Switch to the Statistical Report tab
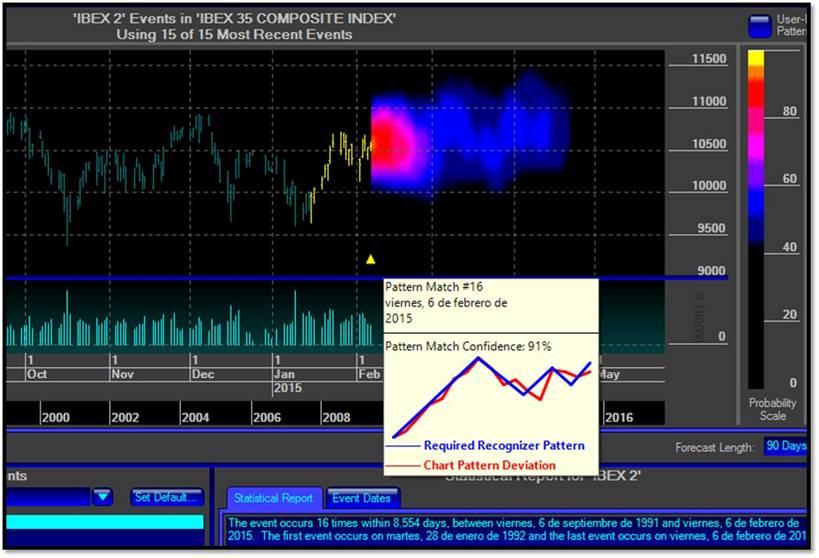Image resolution: width=819 pixels, height=558 pixels. tap(274, 498)
